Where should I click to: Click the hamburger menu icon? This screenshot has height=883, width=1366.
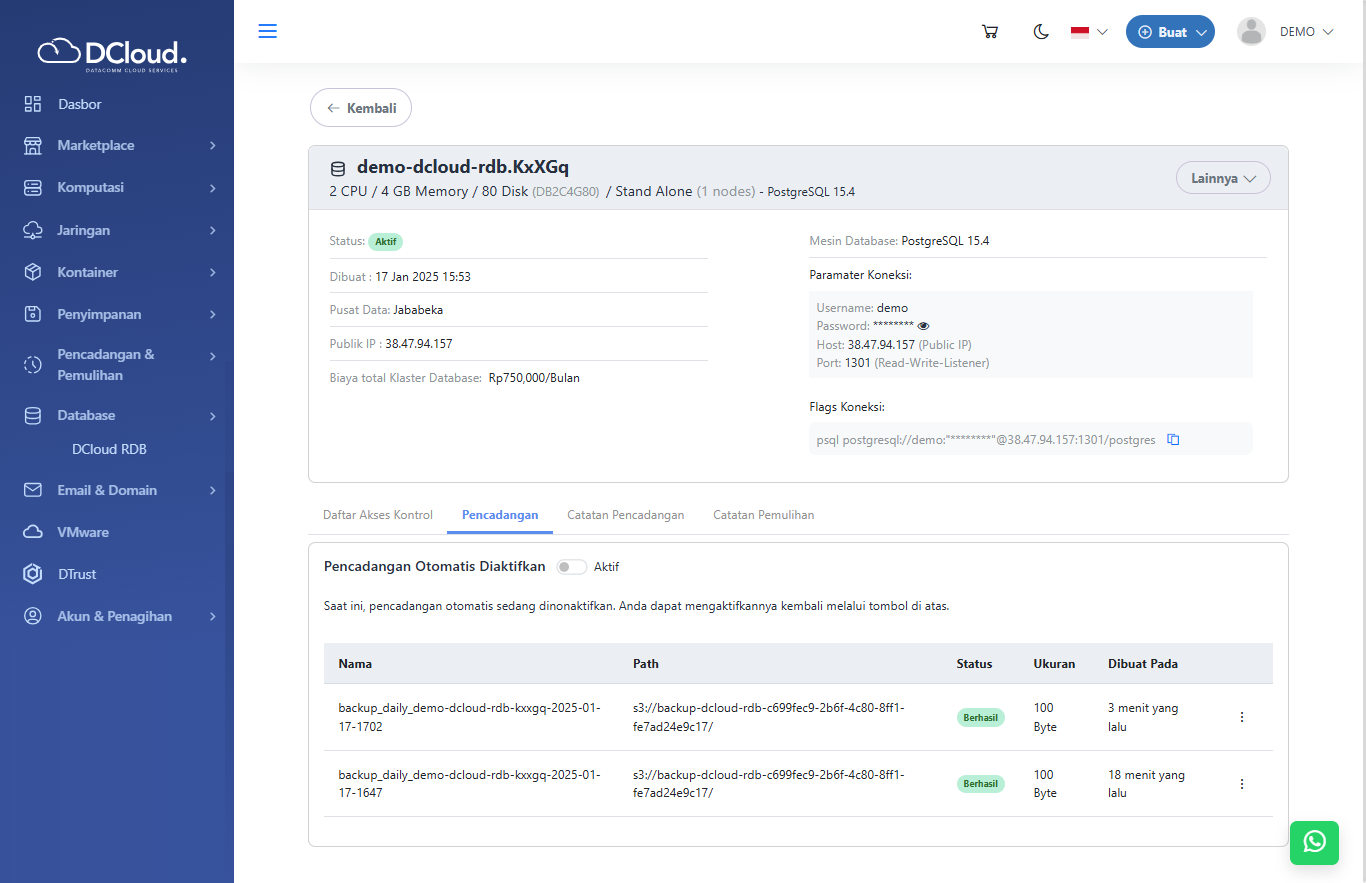click(267, 31)
